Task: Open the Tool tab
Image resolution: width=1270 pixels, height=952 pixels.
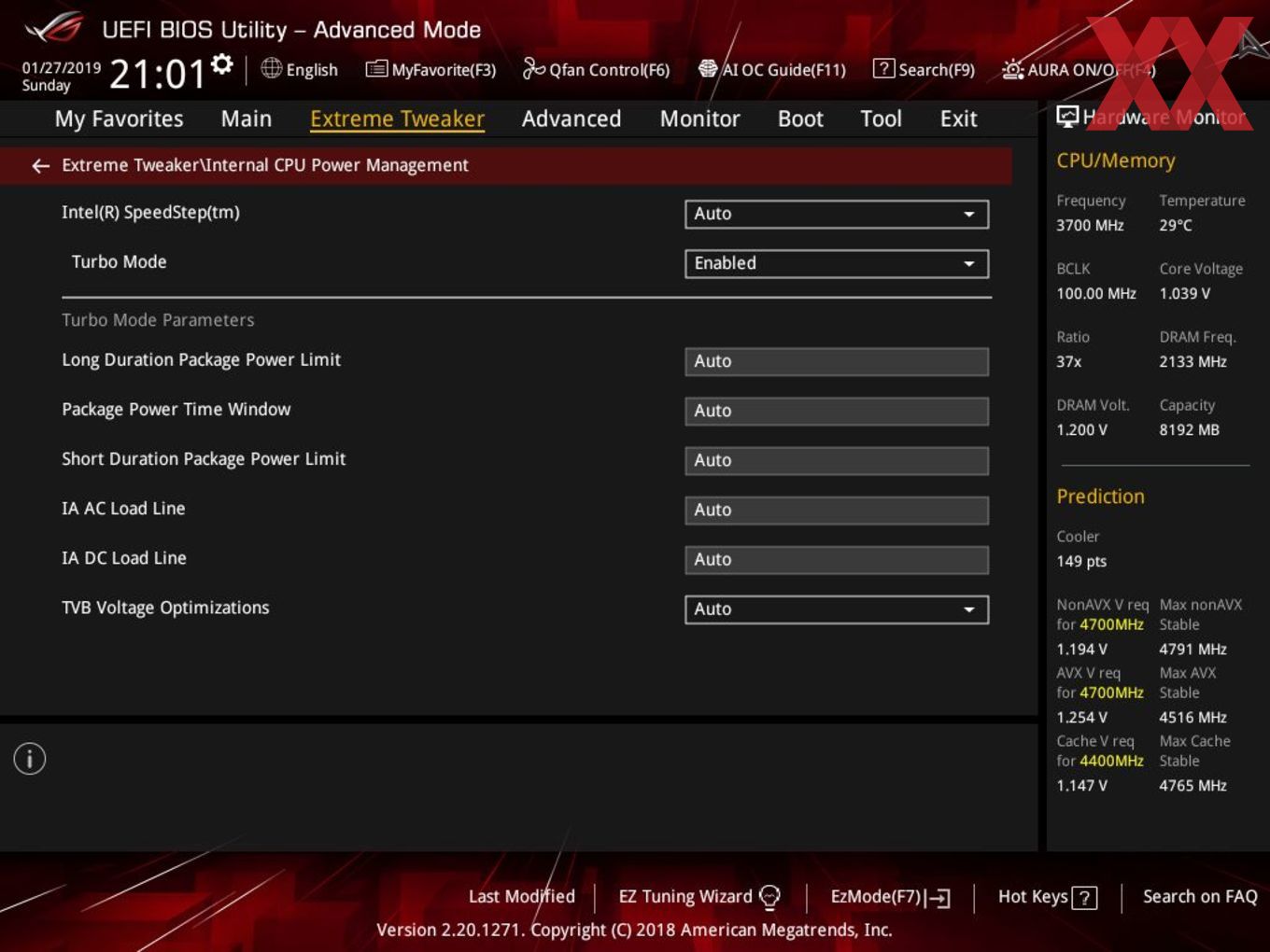Action: (882, 119)
